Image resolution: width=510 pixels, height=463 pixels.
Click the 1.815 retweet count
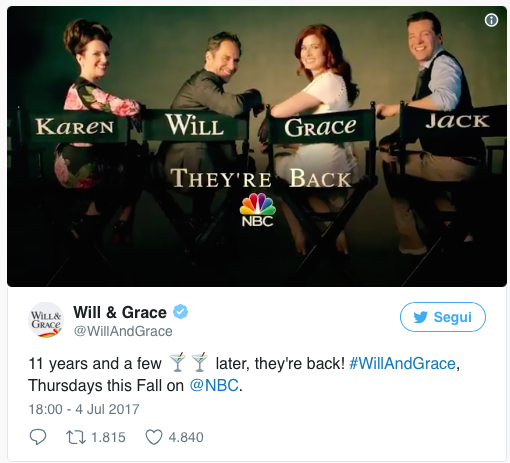(108, 437)
